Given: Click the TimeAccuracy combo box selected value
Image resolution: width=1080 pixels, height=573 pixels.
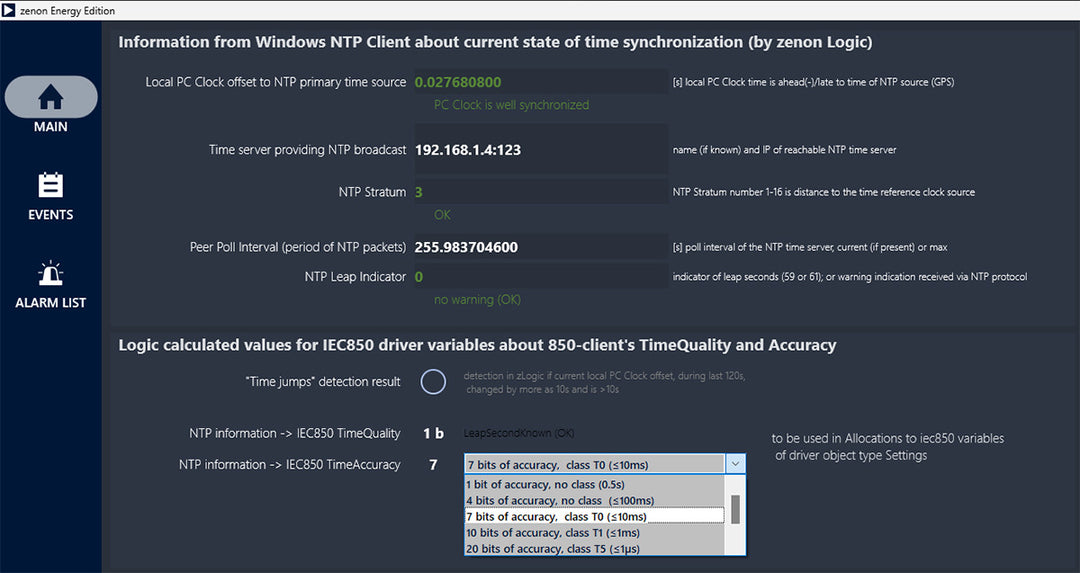Looking at the screenshot, I should tap(595, 465).
